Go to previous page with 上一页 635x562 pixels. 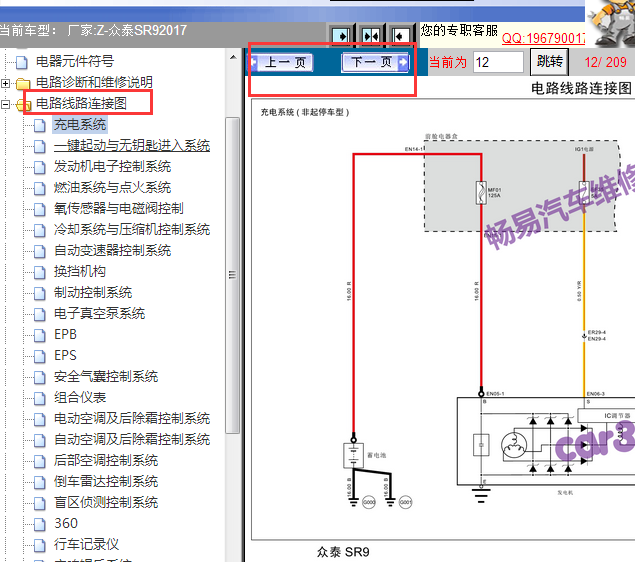[282, 62]
